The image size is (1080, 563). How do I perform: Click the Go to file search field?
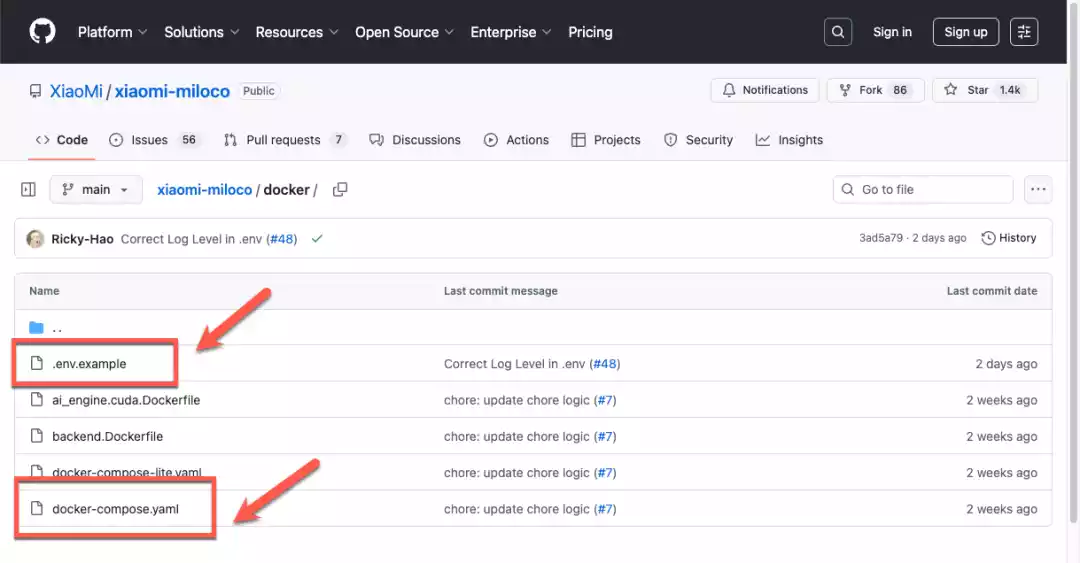923,190
